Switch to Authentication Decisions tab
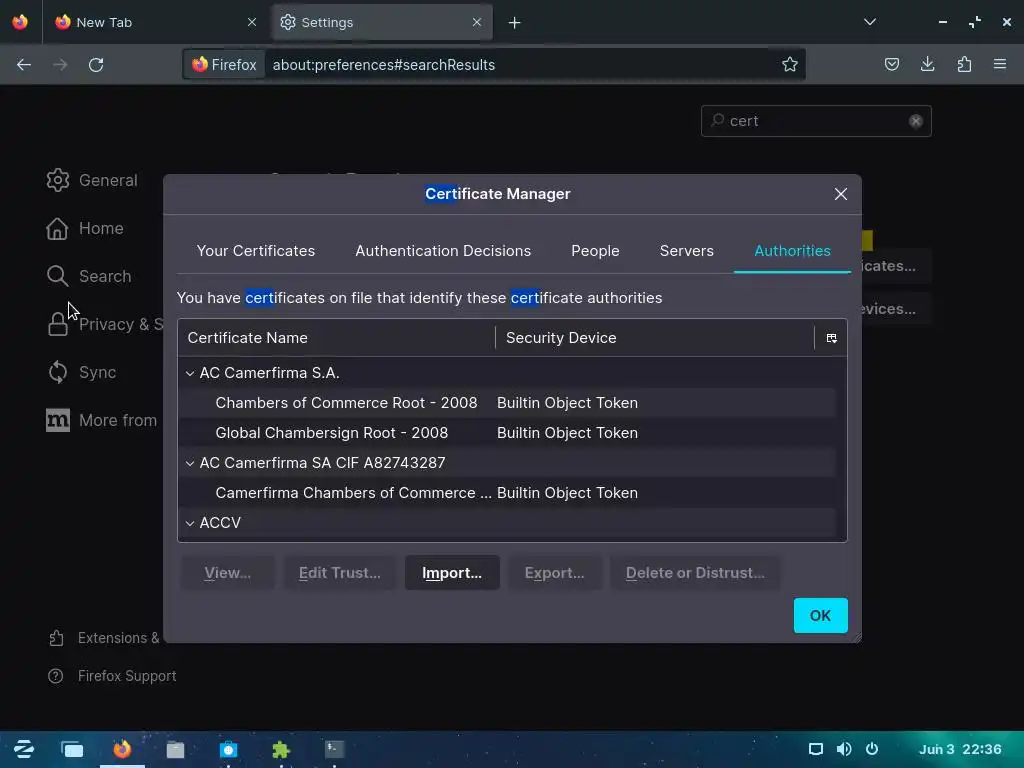Viewport: 1024px width, 768px height. click(x=443, y=251)
